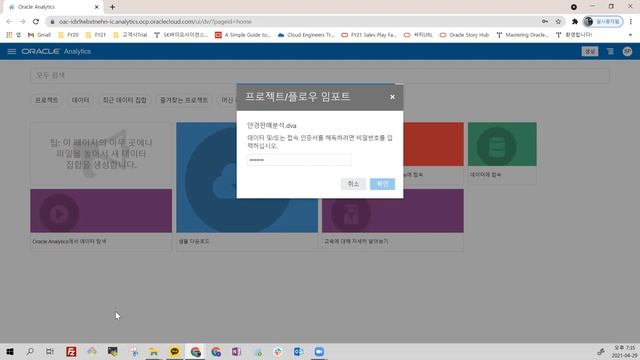640x360 pixels.
Task: Open the Cloud Engineers Tr... bookmark
Action: [306, 35]
